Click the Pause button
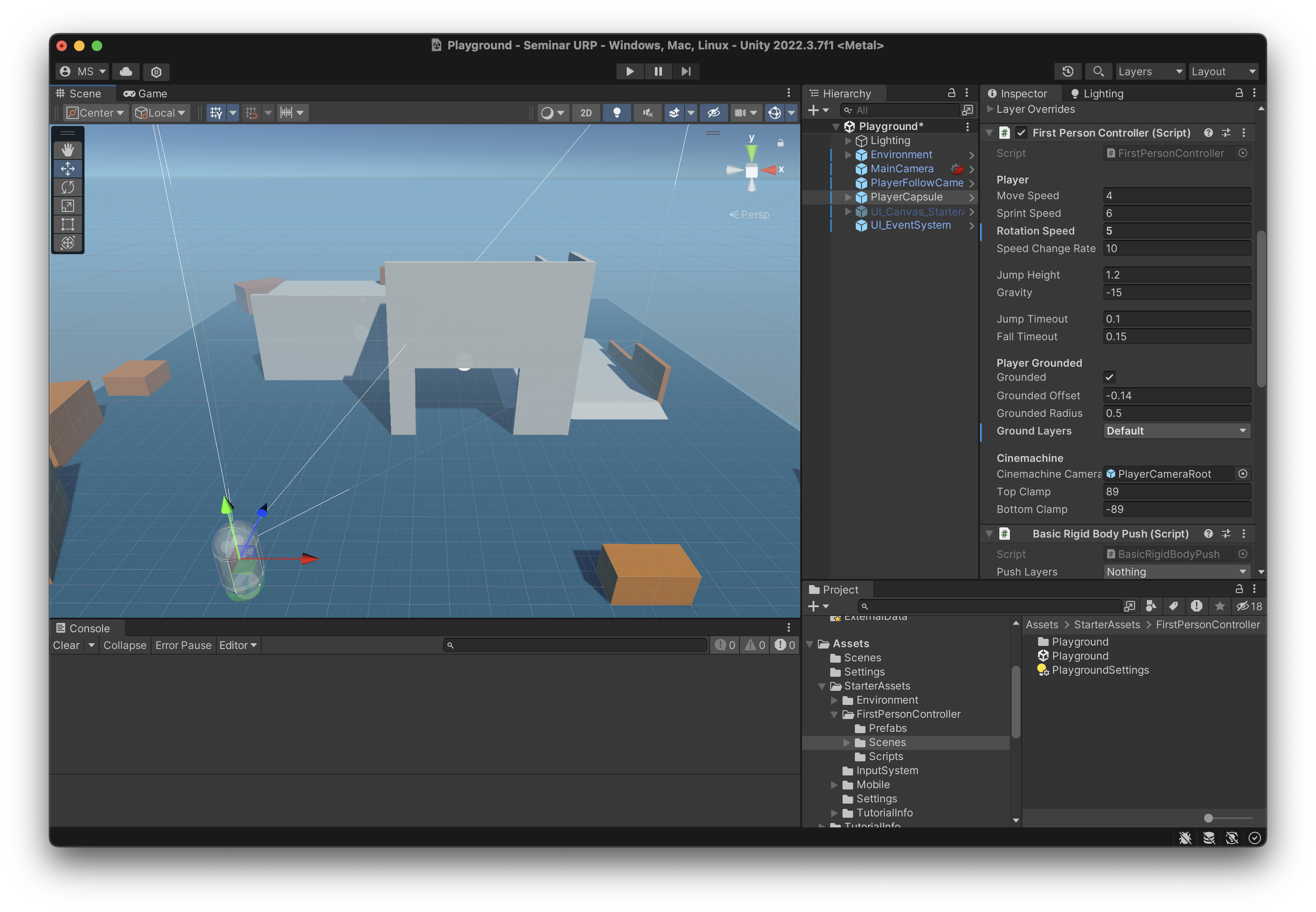 pos(658,71)
